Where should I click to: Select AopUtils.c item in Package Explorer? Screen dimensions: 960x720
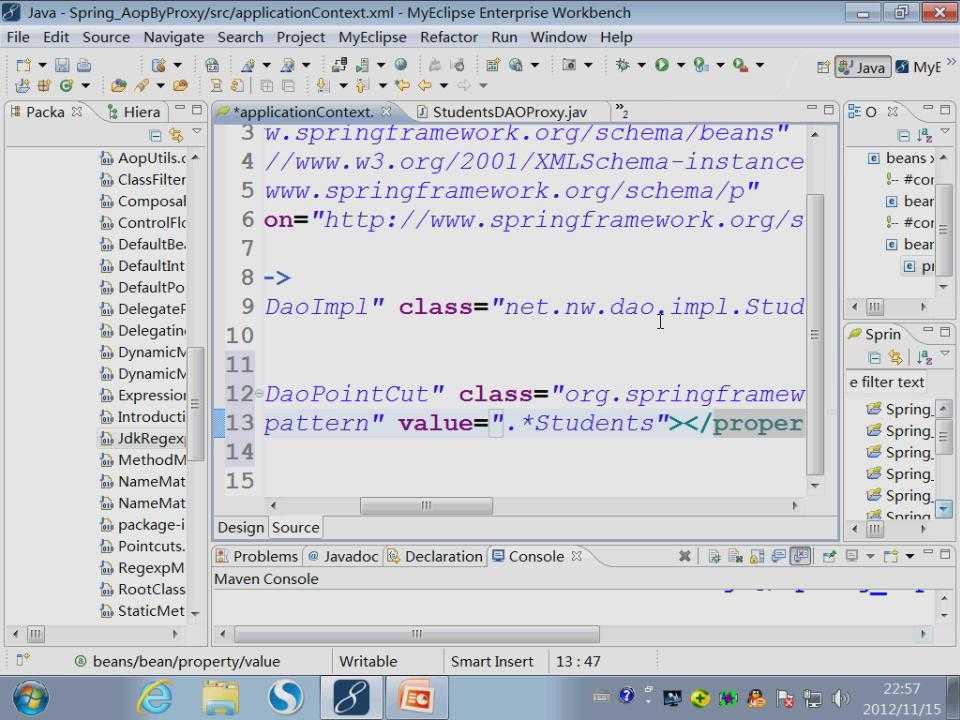pyautogui.click(x=143, y=158)
